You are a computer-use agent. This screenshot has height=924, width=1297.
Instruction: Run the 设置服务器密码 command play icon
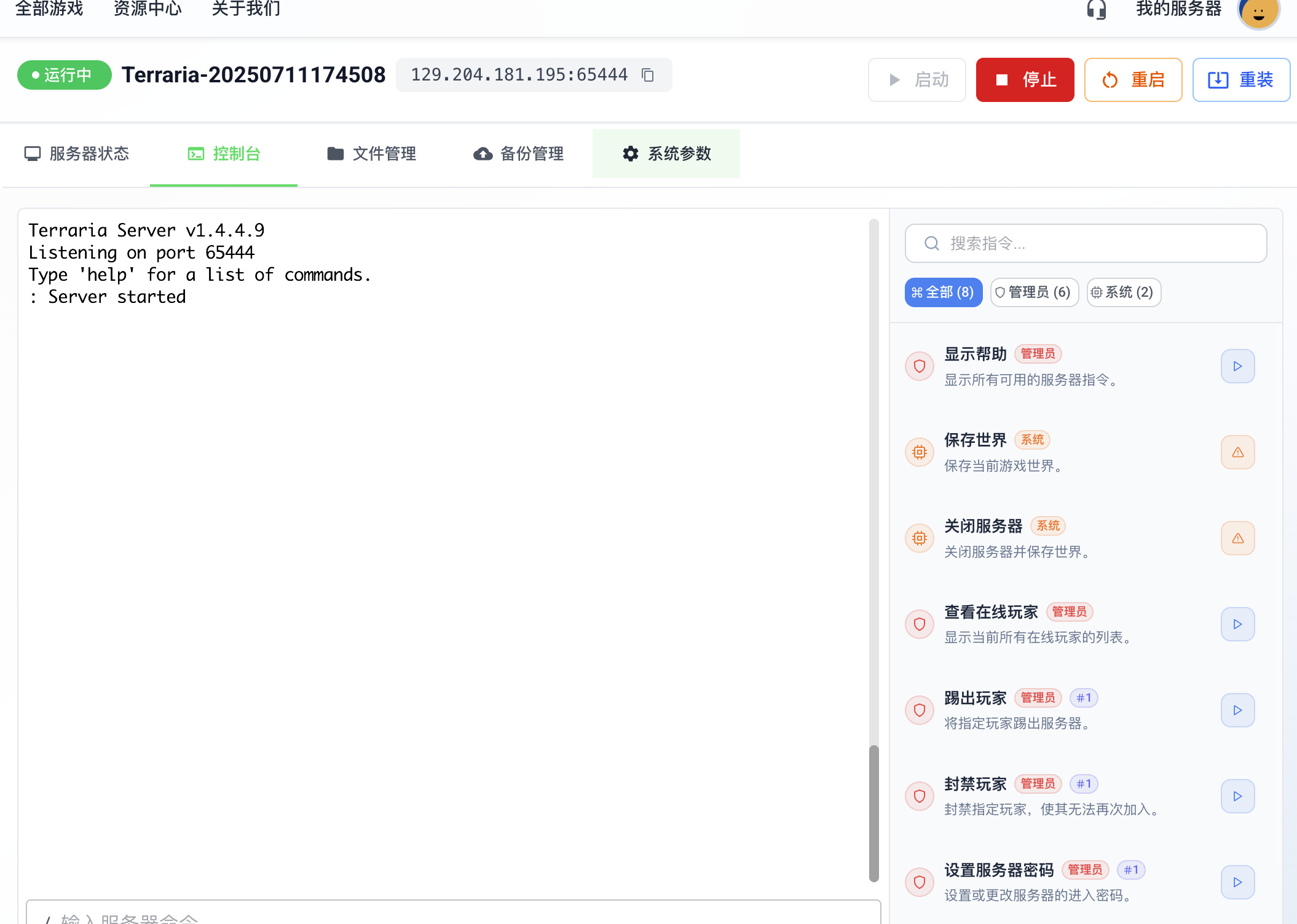1237,882
